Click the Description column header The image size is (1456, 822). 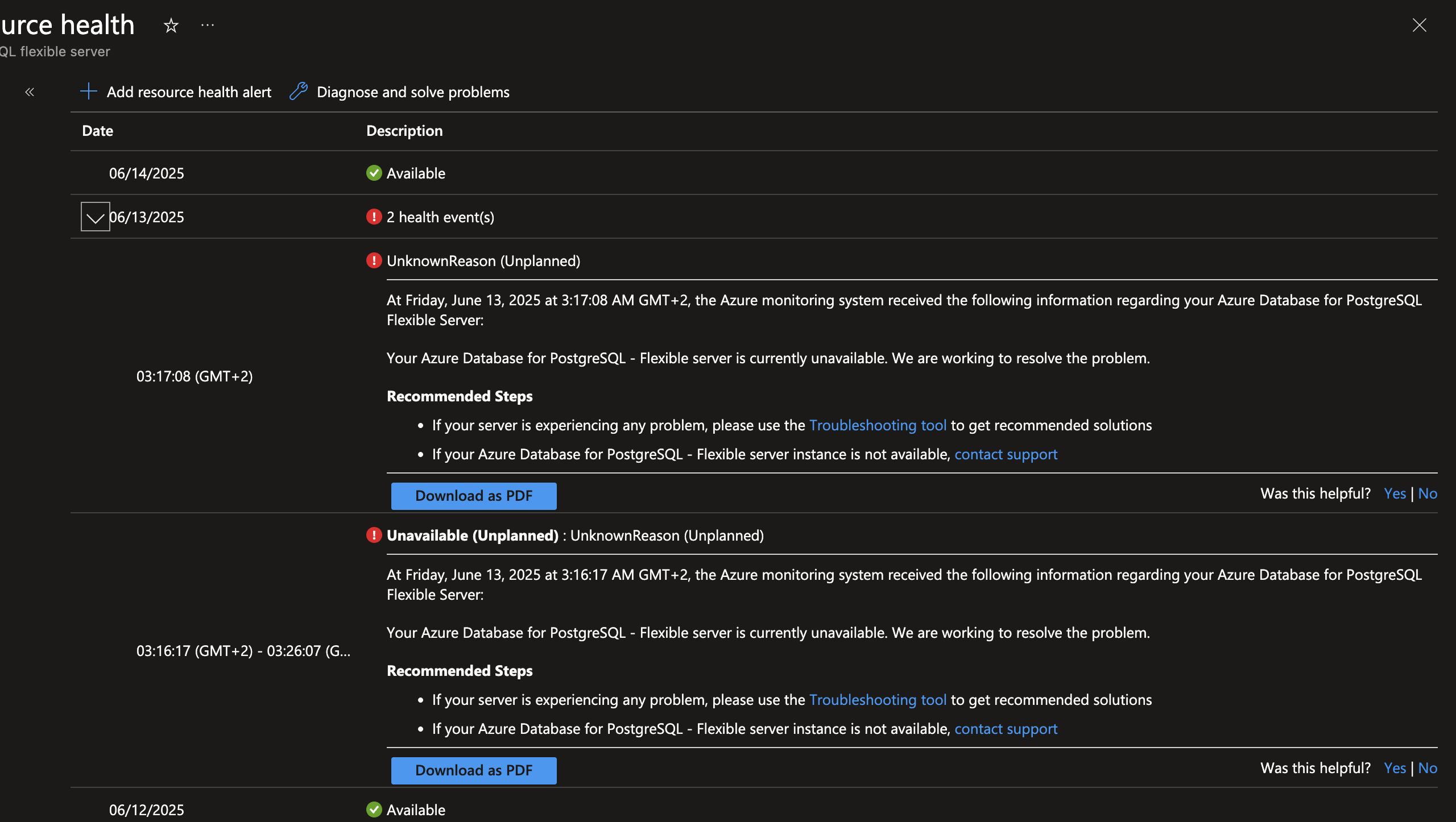(404, 131)
